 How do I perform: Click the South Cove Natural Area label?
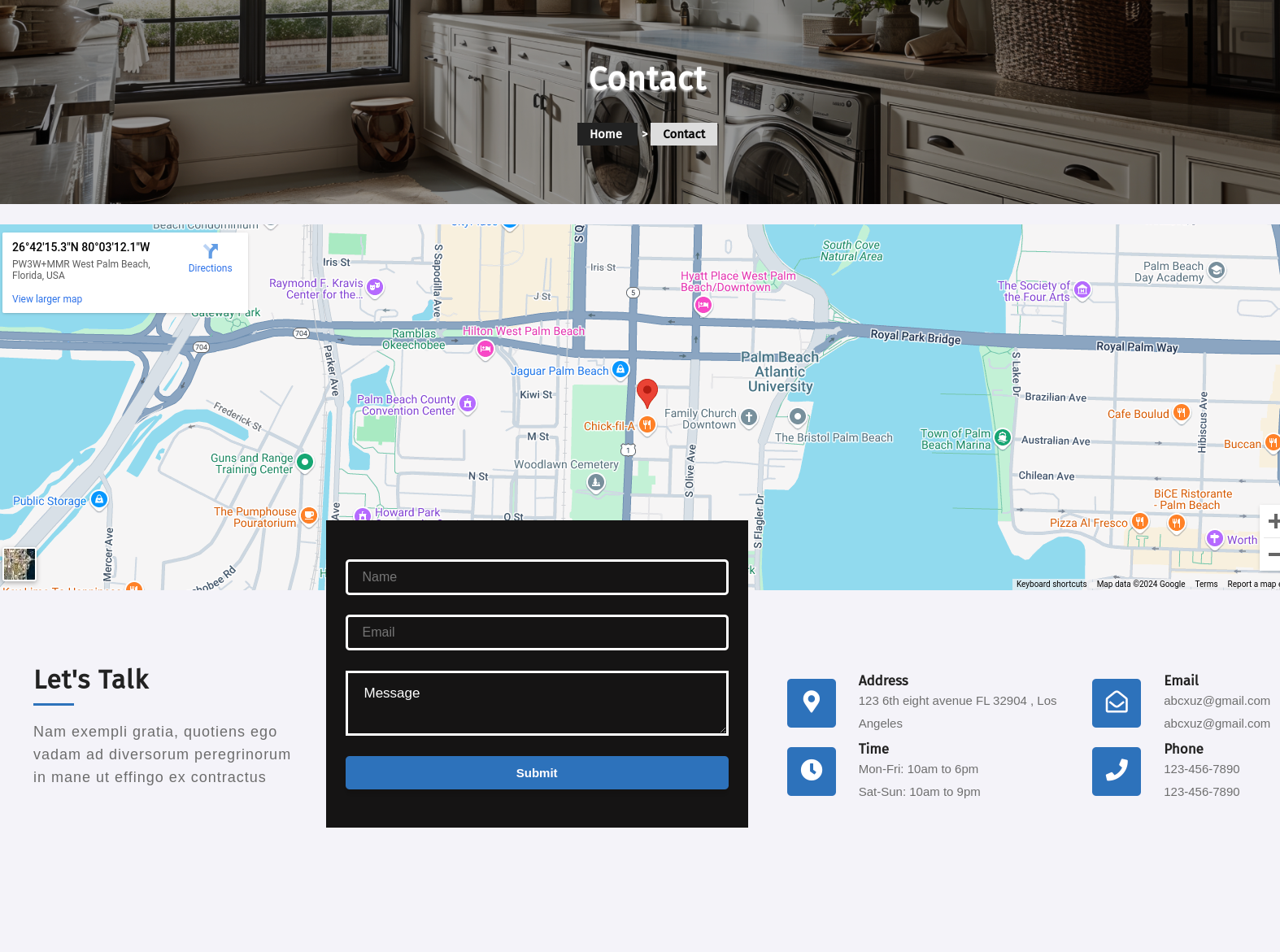point(851,250)
